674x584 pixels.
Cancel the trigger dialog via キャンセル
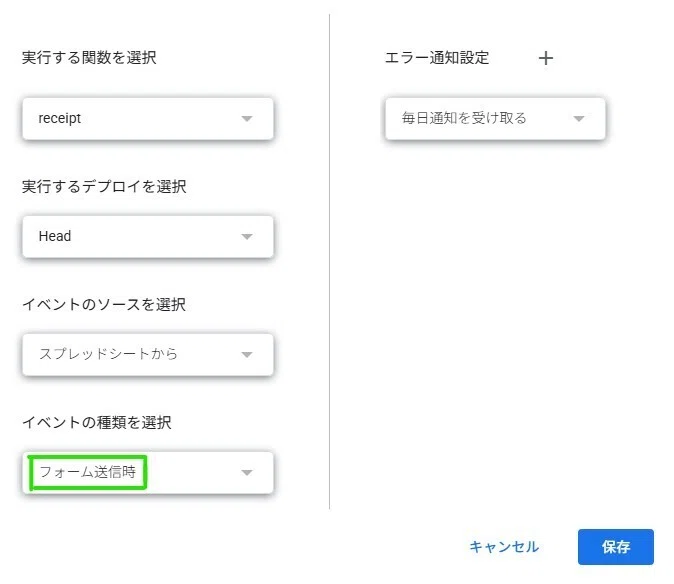[x=504, y=547]
